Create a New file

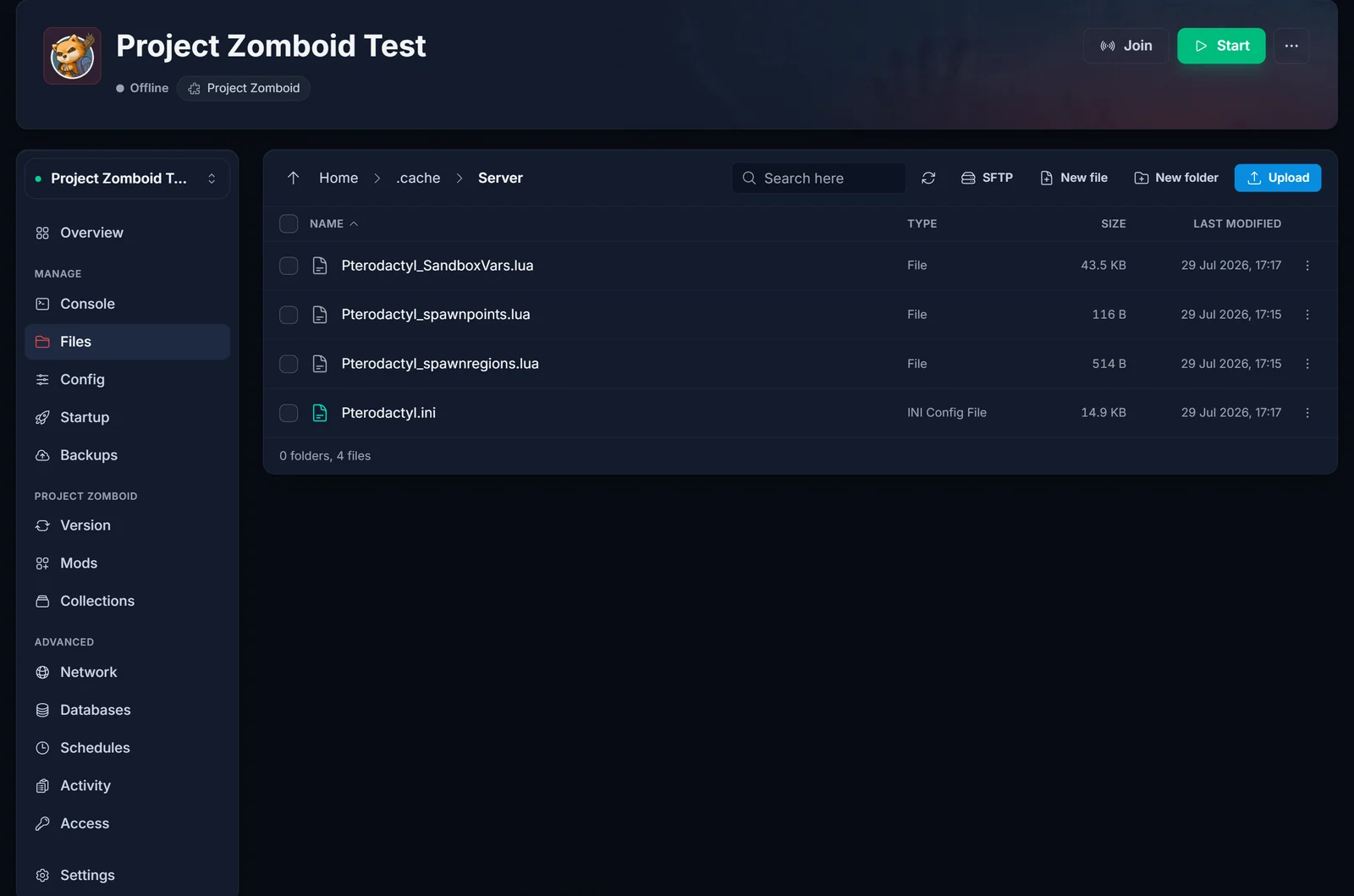pos(1073,178)
